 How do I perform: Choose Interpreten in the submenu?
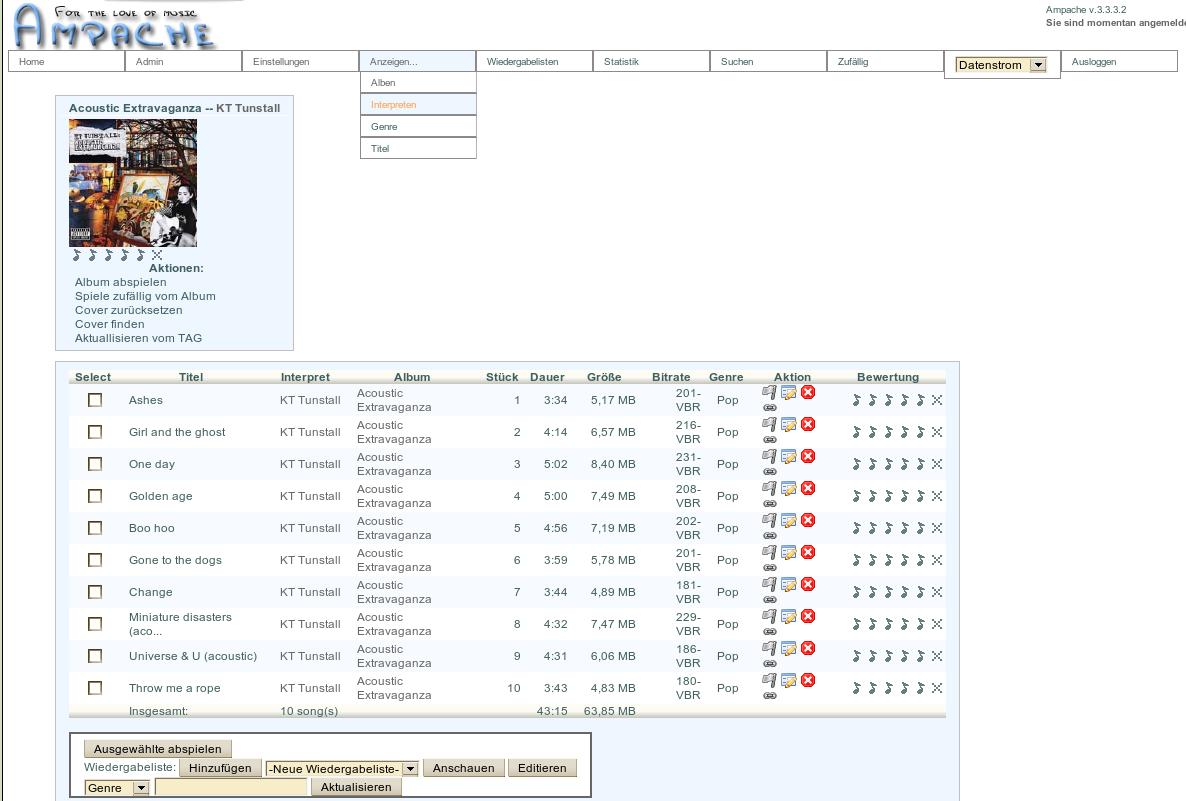click(x=418, y=104)
